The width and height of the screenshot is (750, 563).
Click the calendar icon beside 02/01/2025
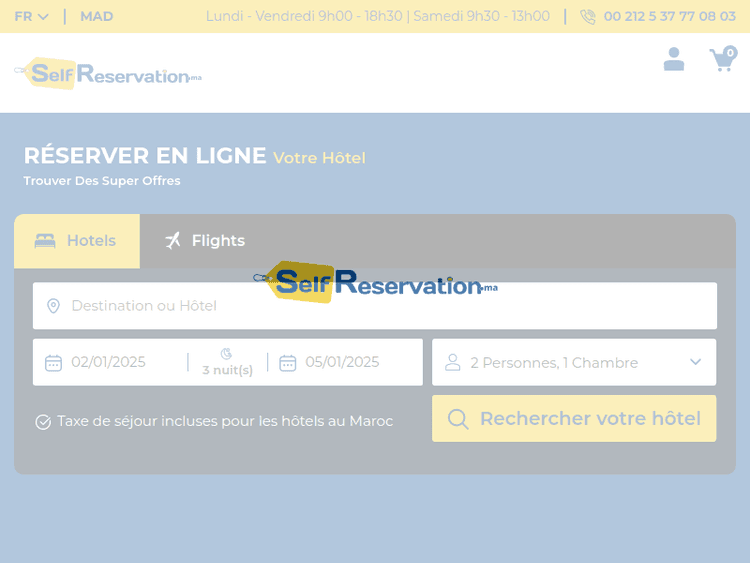pyautogui.click(x=53, y=363)
